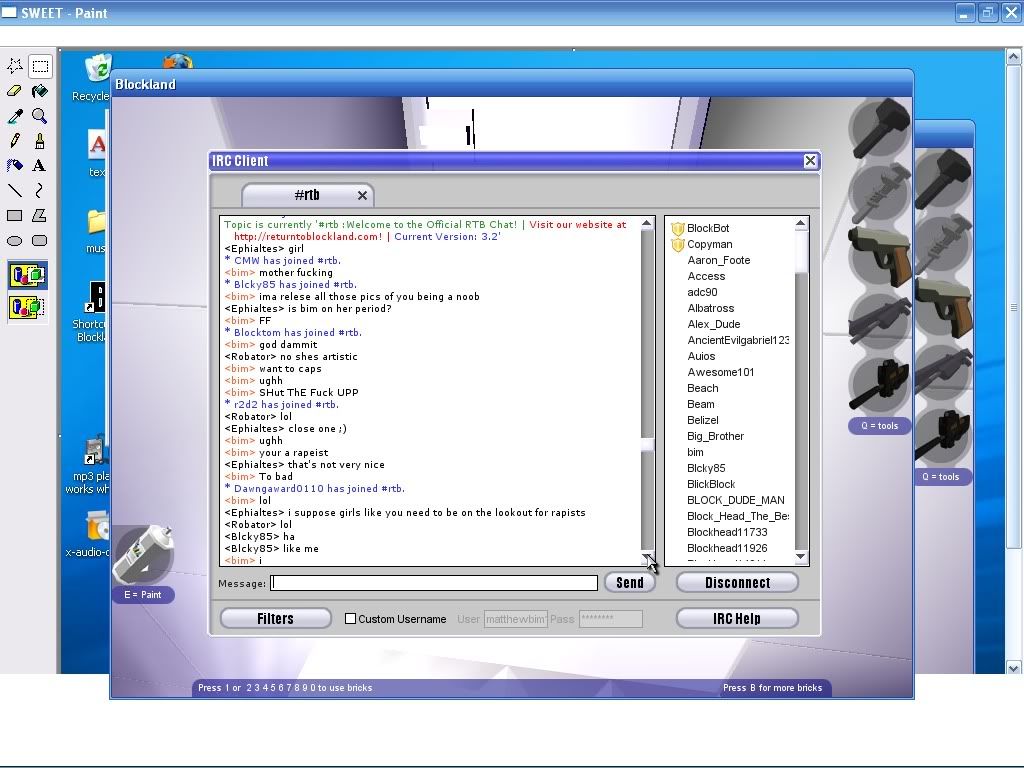Select BlockBot in the user list
The height and width of the screenshot is (768, 1024).
pyautogui.click(x=708, y=228)
